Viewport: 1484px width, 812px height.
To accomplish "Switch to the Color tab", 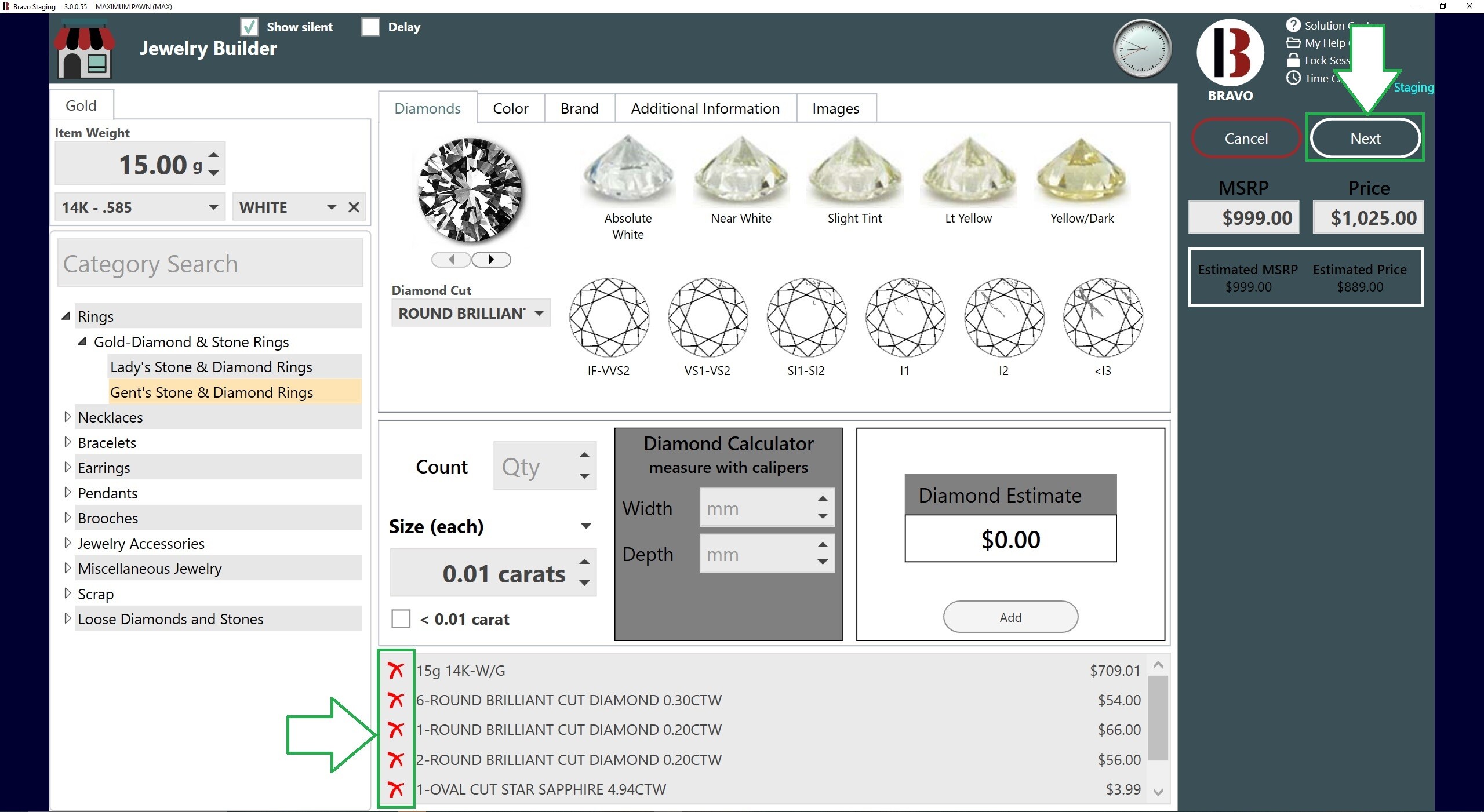I will tap(511, 108).
